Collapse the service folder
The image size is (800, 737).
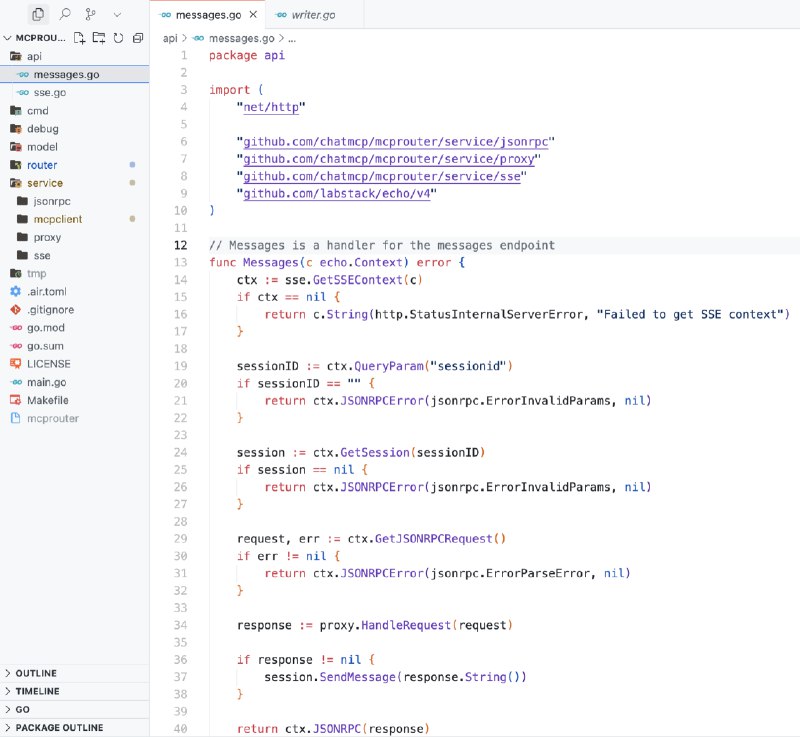click(x=74, y=183)
